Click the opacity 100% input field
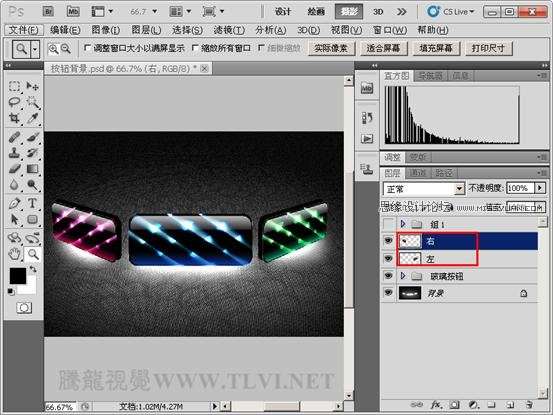The height and width of the screenshot is (415, 553). [520, 188]
